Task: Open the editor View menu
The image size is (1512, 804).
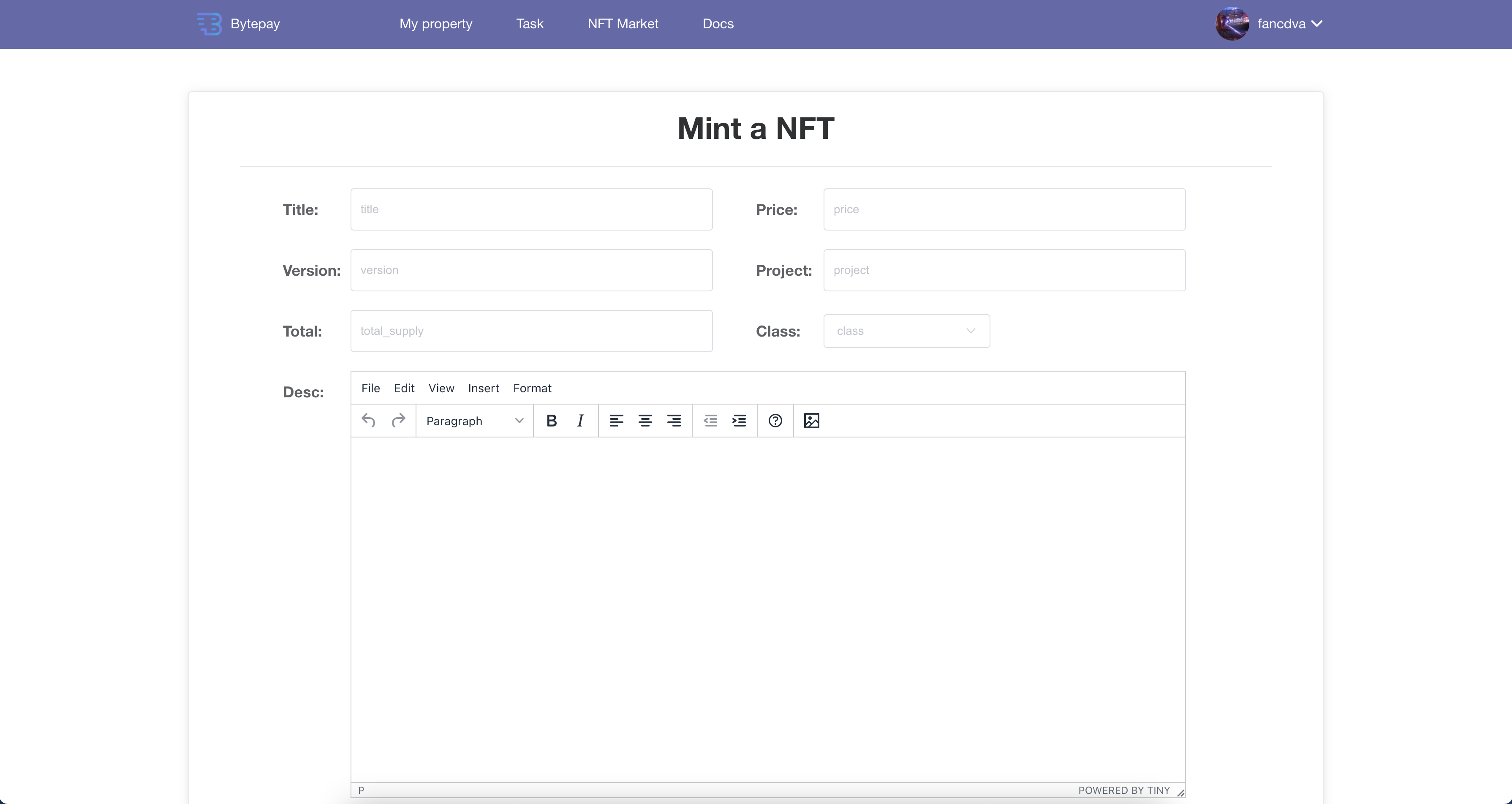Action: tap(441, 388)
